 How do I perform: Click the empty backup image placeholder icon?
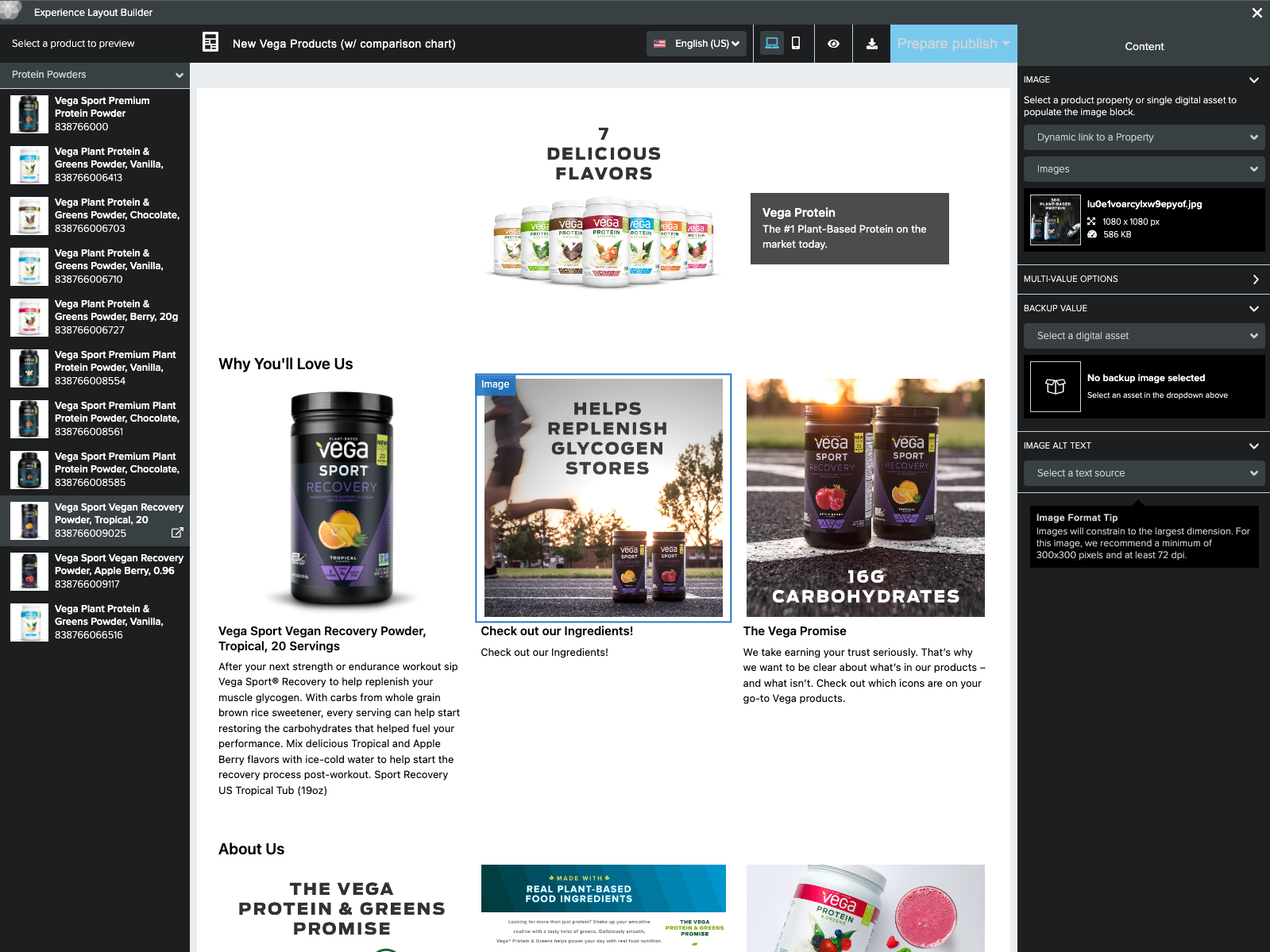pos(1055,387)
